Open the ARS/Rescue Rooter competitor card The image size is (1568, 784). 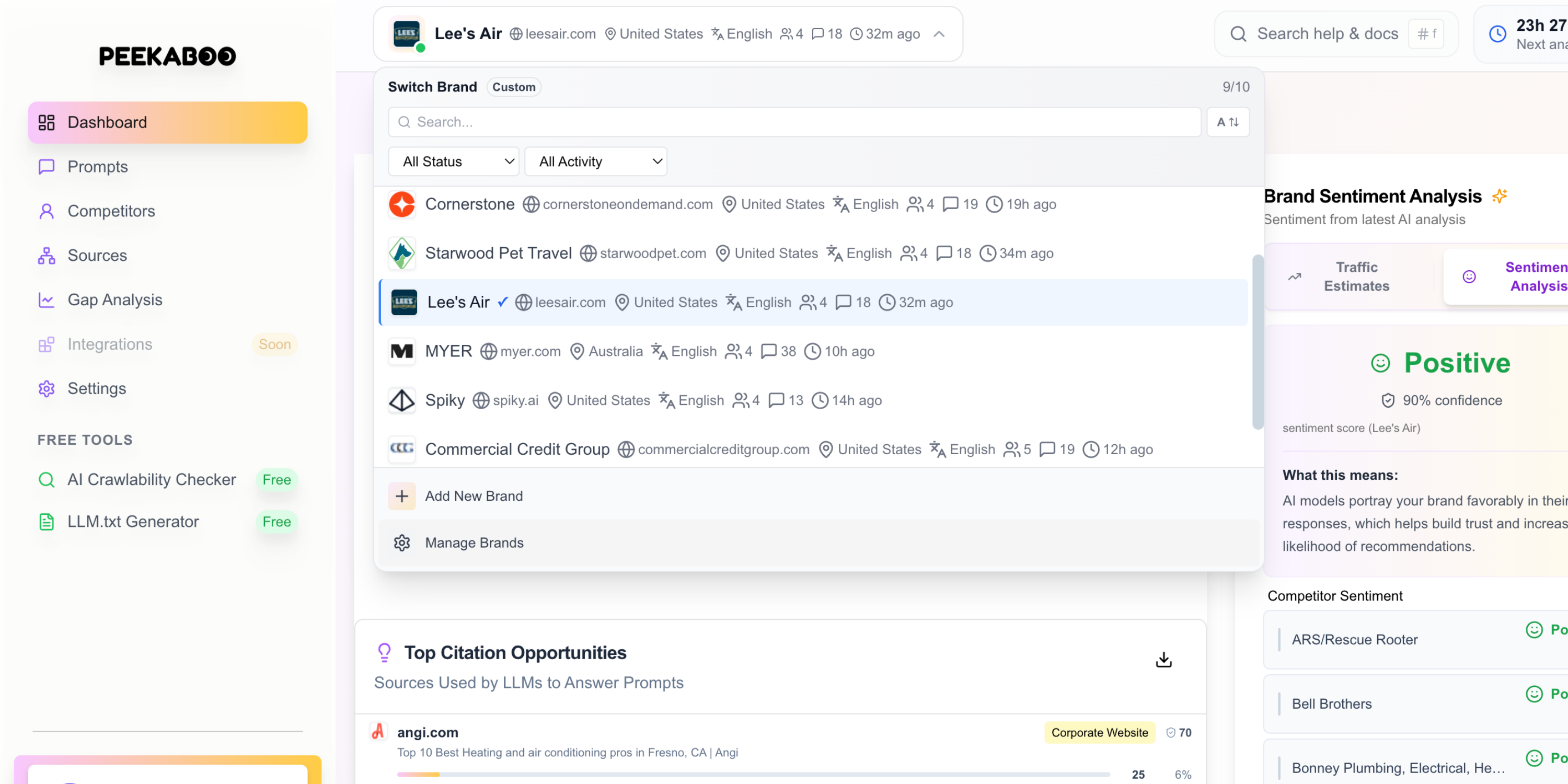click(x=1416, y=640)
